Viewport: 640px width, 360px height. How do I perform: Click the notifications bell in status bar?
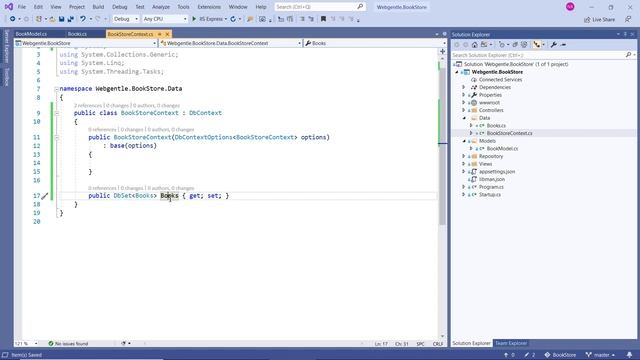click(629, 355)
